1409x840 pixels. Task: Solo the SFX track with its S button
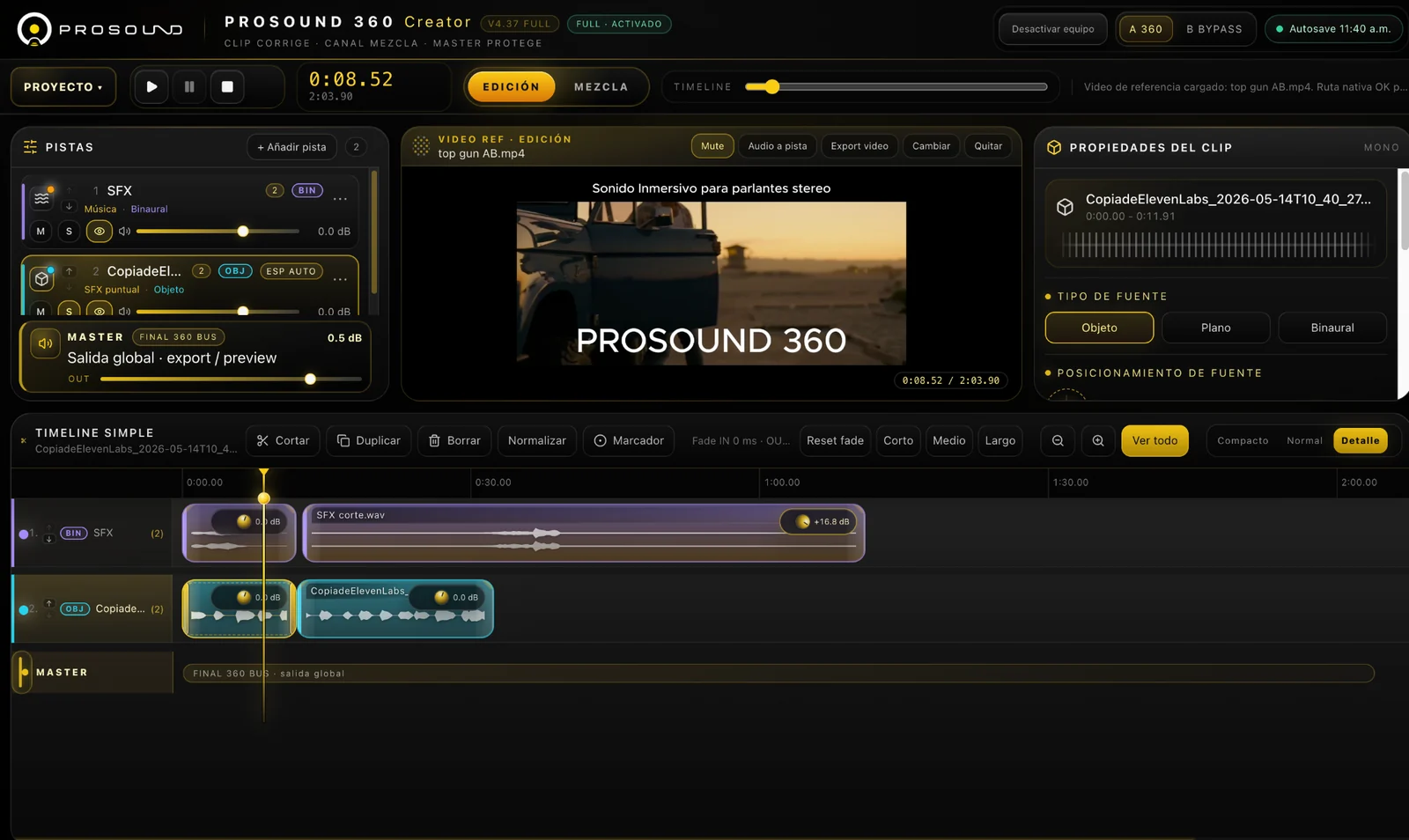point(69,232)
